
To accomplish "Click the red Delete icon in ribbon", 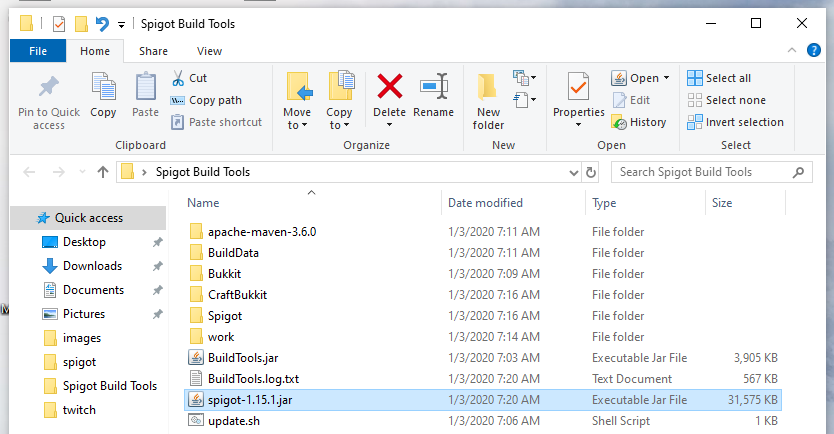I will point(389,87).
